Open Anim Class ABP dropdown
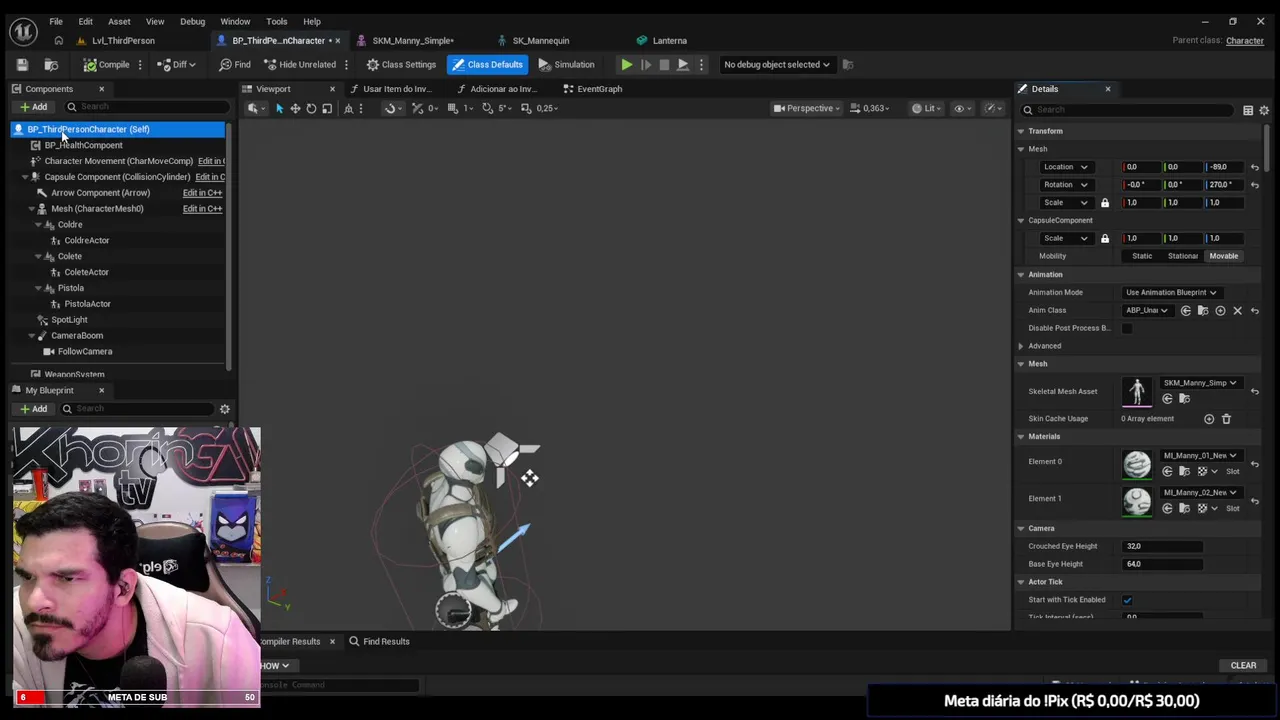The image size is (1280, 720). pos(1147,311)
